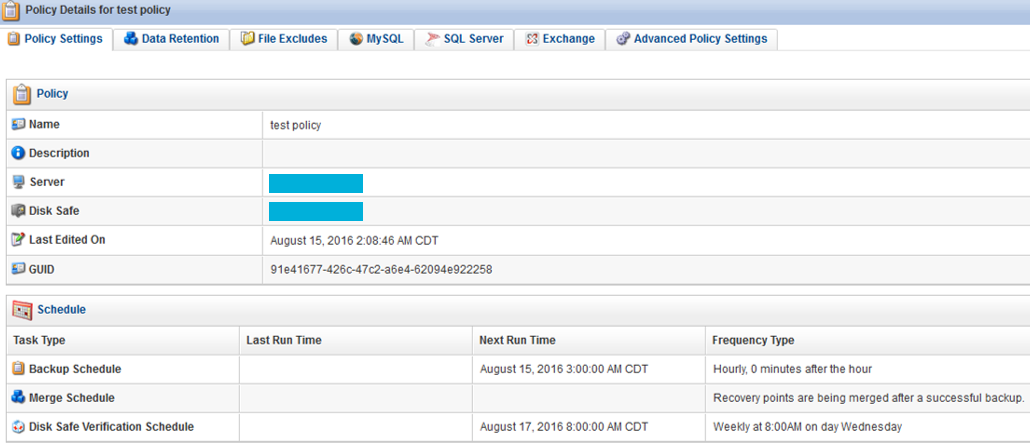Click the 'test policy' name value
Screen dimensions: 1030x448
point(296,125)
